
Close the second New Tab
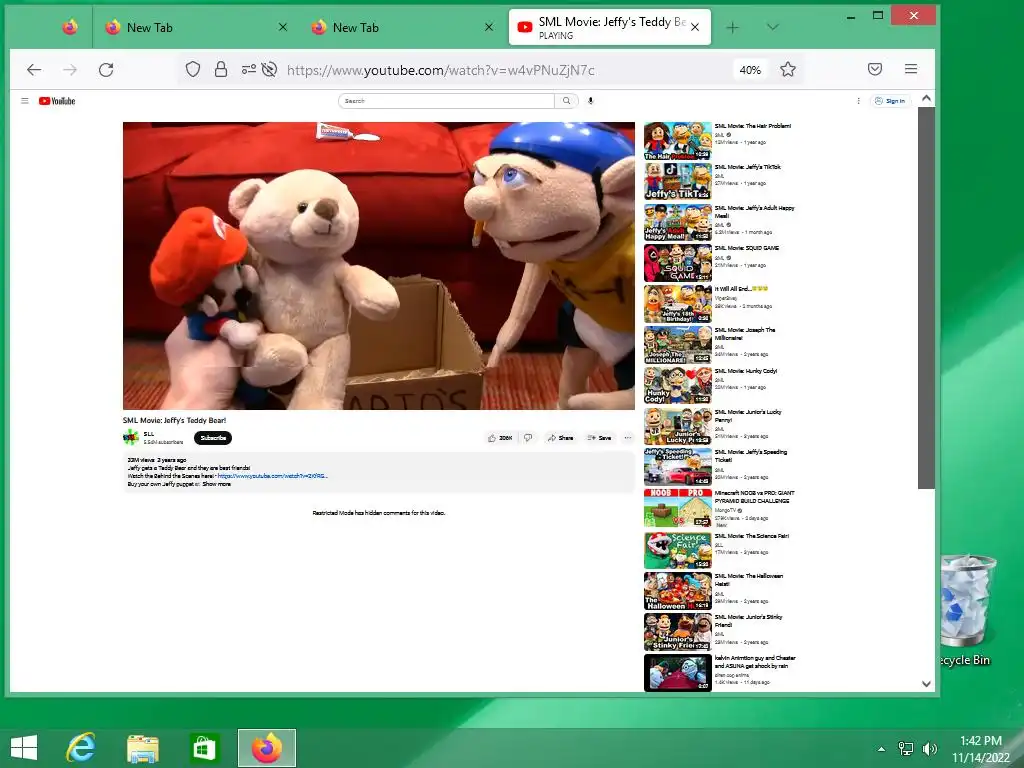489,27
